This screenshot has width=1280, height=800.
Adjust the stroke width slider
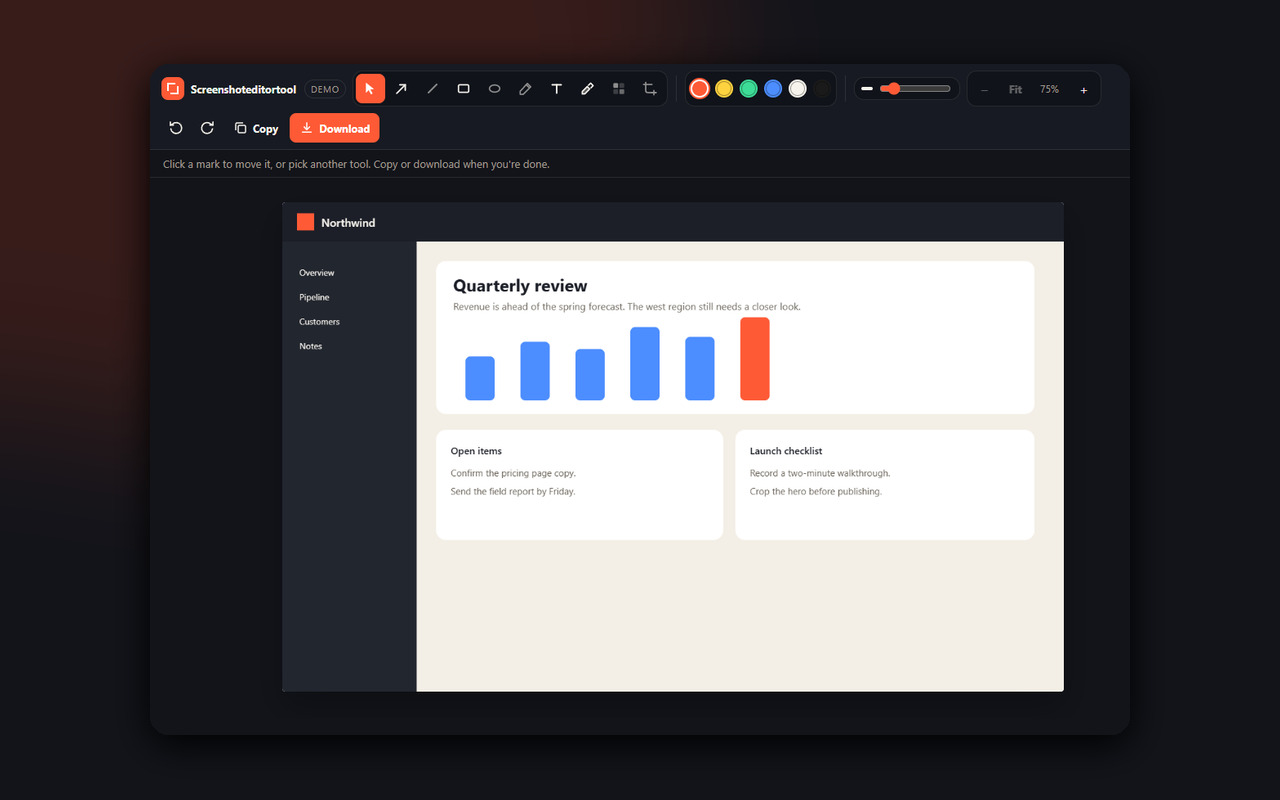tap(915, 89)
